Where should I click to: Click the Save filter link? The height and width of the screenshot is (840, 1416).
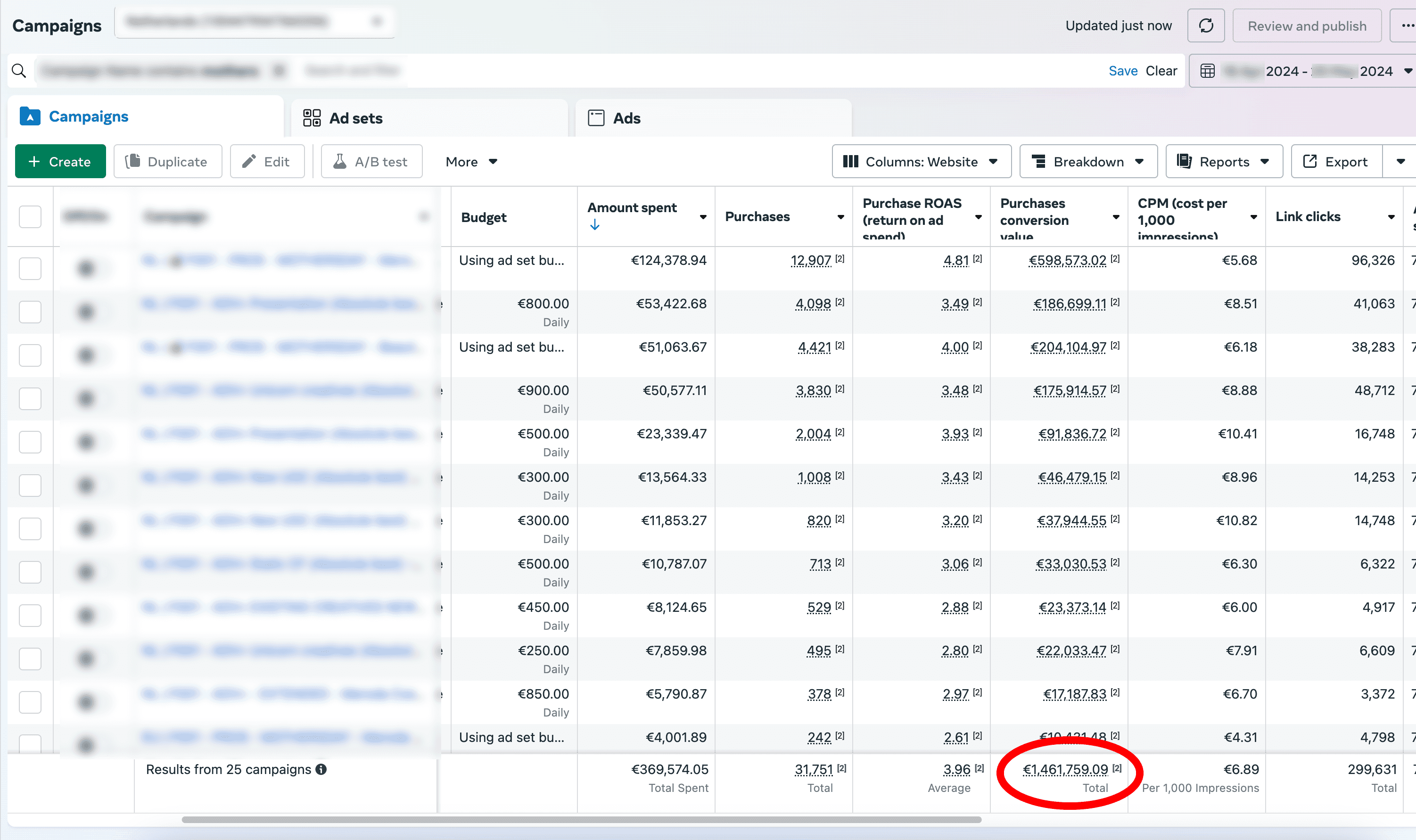coord(1123,71)
